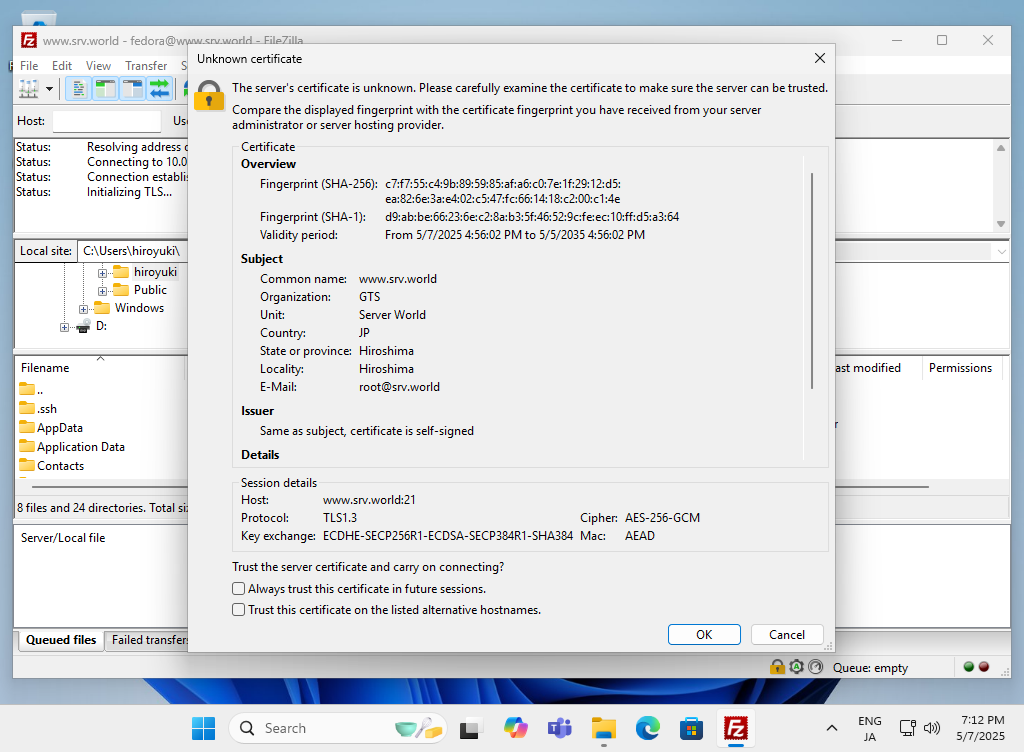
Task: Switch to the Queued files tab
Action: (x=61, y=640)
